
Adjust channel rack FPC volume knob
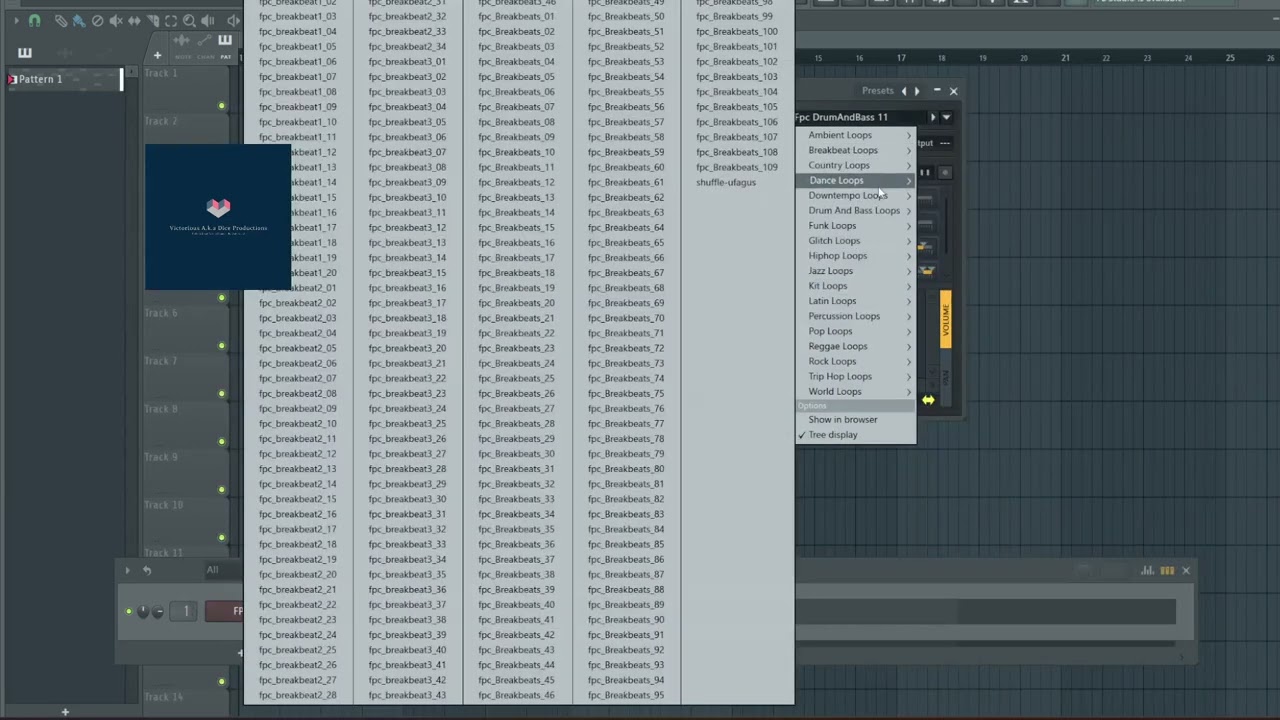click(159, 611)
